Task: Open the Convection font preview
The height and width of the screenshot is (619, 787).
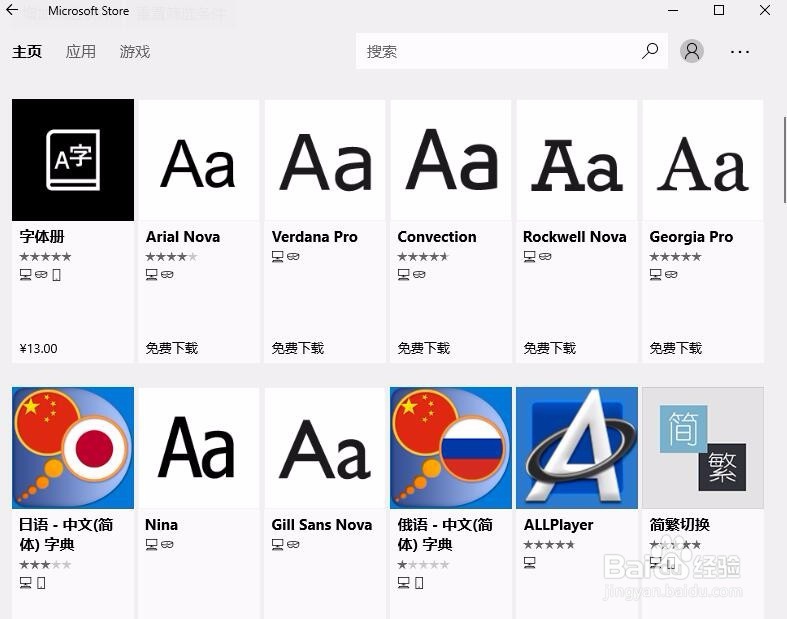Action: pos(451,160)
